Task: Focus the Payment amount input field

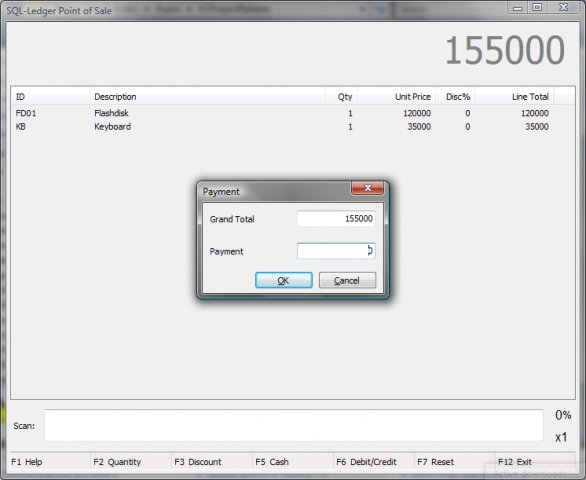Action: tap(336, 251)
